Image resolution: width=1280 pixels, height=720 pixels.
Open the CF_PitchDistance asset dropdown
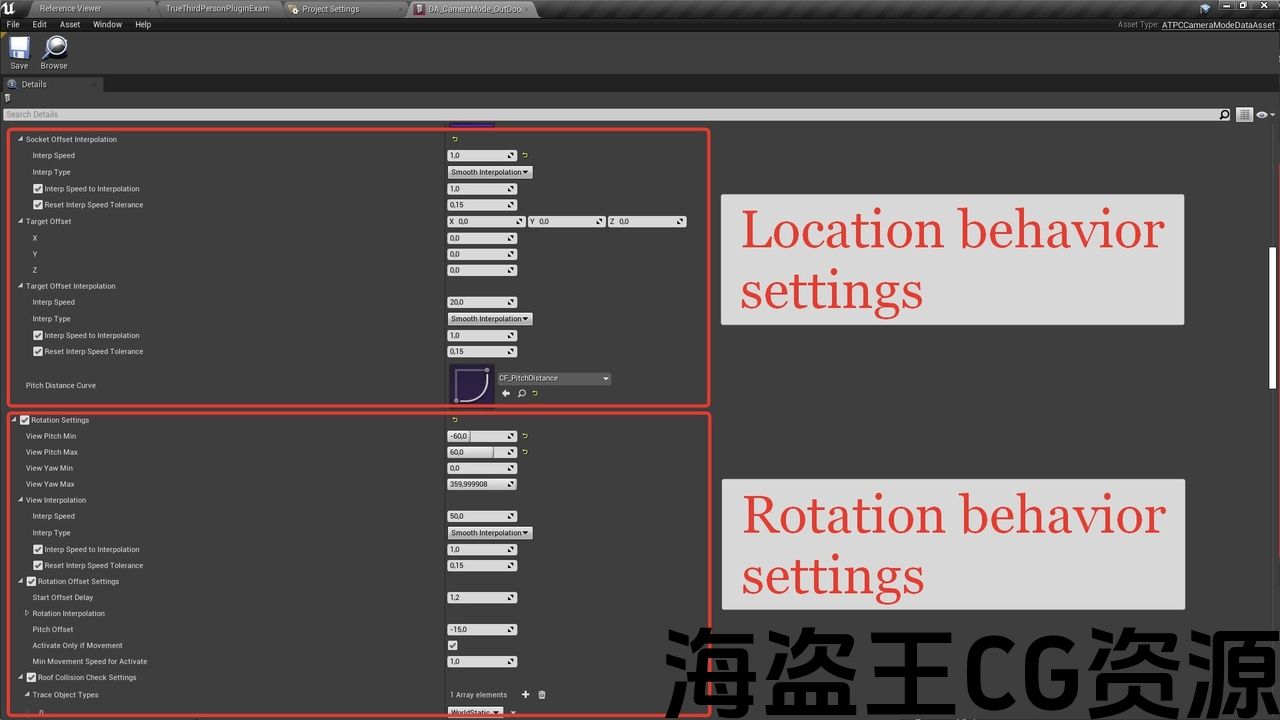coord(553,379)
